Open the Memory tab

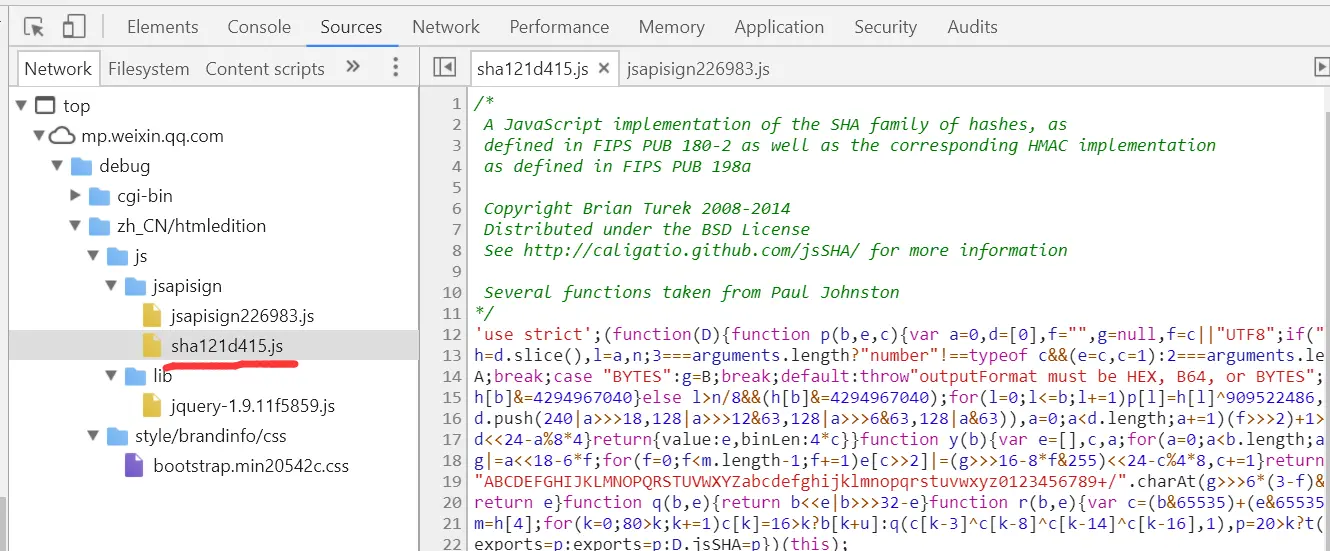[671, 27]
